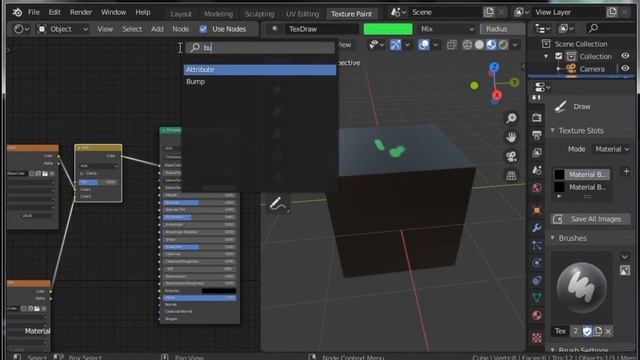Screen dimensions: 640x360
Task: Click the Z axis on navigation gizmo
Action: coord(494,67)
